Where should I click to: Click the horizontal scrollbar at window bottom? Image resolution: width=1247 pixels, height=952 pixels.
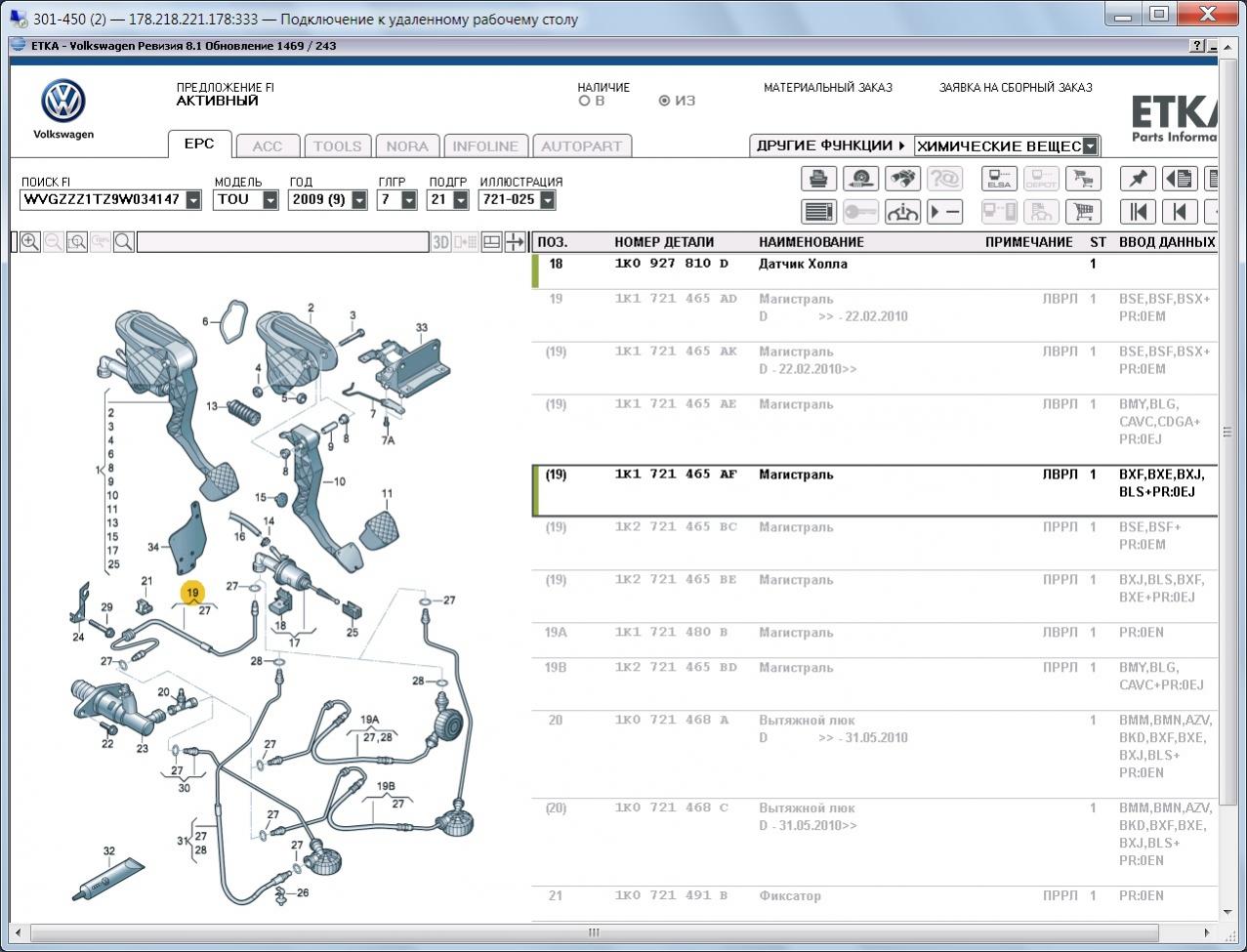coord(594,932)
